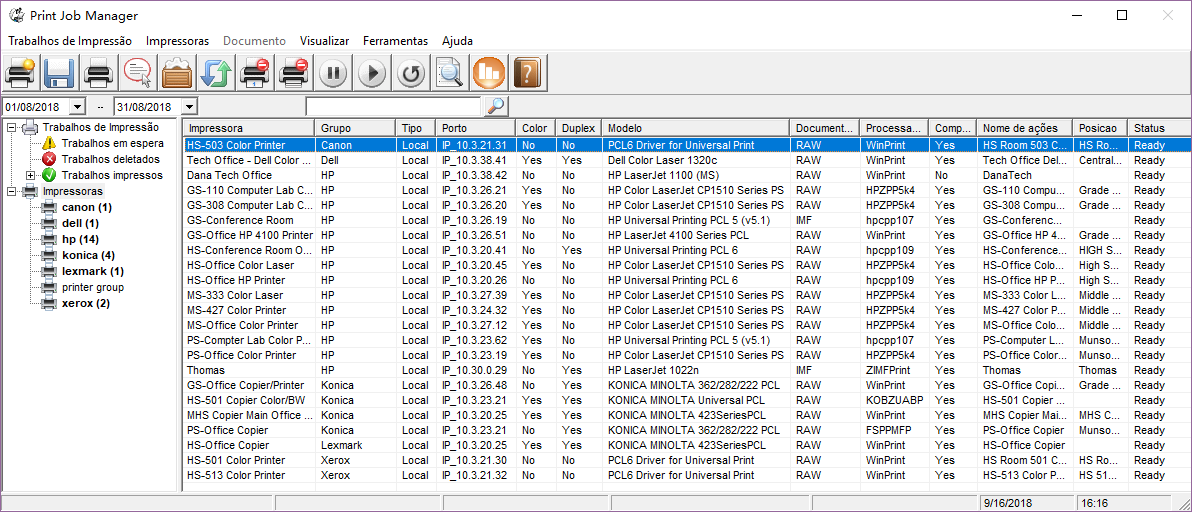
Task: Open document preview magnifier icon
Action: (450, 73)
